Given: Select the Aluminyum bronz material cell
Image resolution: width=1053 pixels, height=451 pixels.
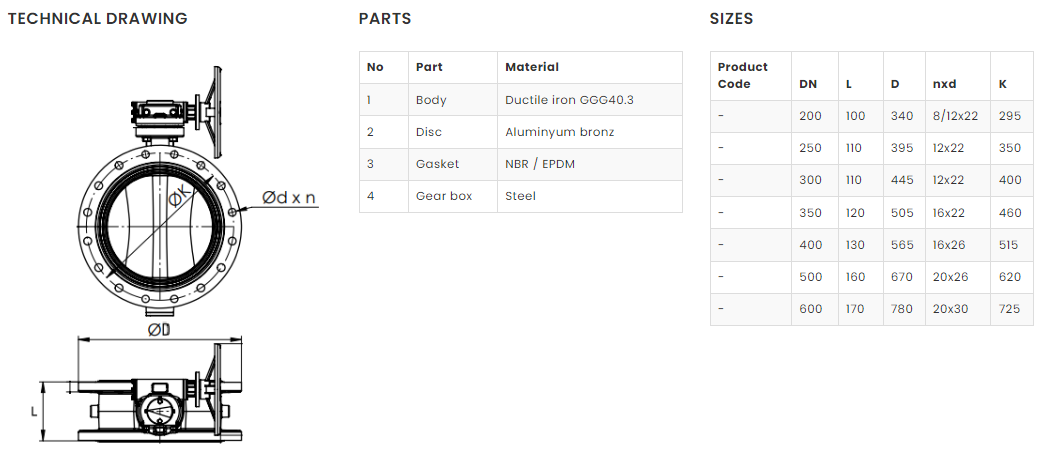Looking at the screenshot, I should point(559,132).
